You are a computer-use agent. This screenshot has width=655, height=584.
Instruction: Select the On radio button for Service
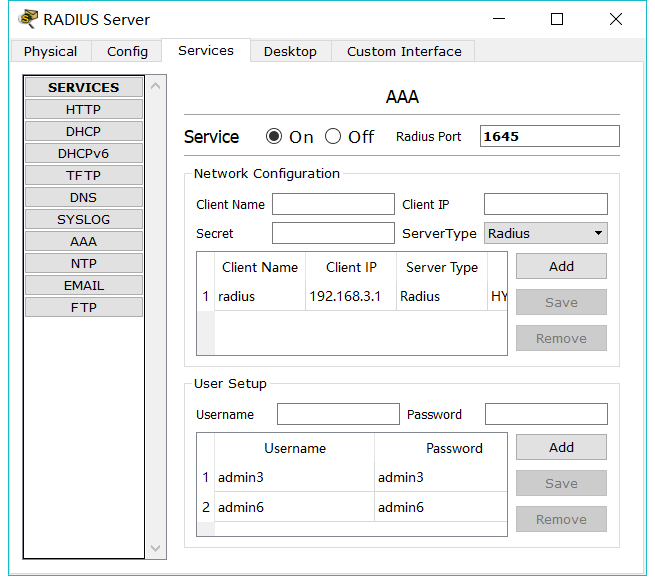tap(274, 137)
